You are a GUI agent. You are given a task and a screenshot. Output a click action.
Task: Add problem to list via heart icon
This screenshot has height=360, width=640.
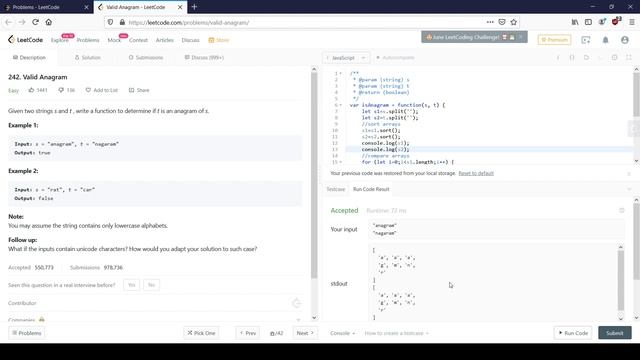[102, 90]
